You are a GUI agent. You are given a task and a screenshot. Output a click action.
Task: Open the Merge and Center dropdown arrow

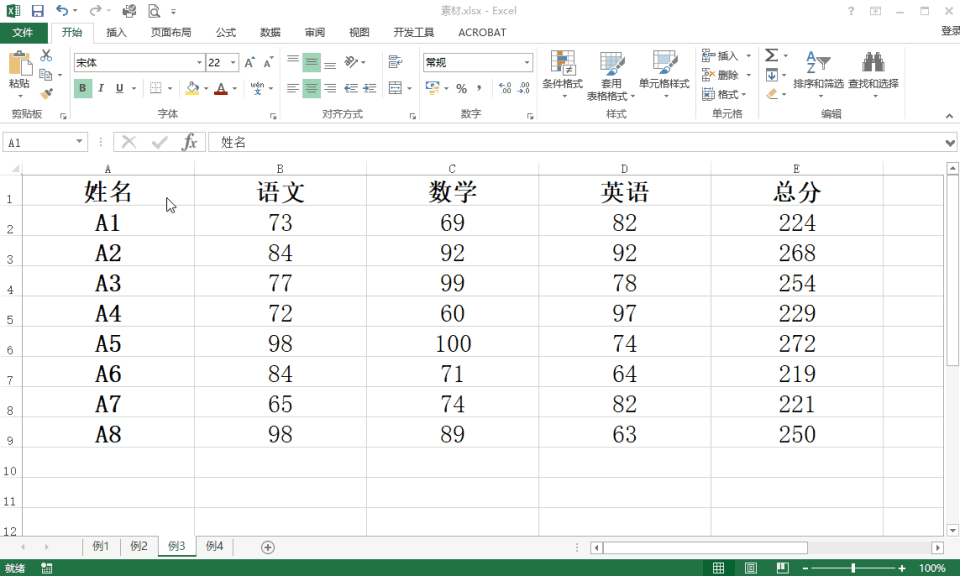tap(409, 88)
